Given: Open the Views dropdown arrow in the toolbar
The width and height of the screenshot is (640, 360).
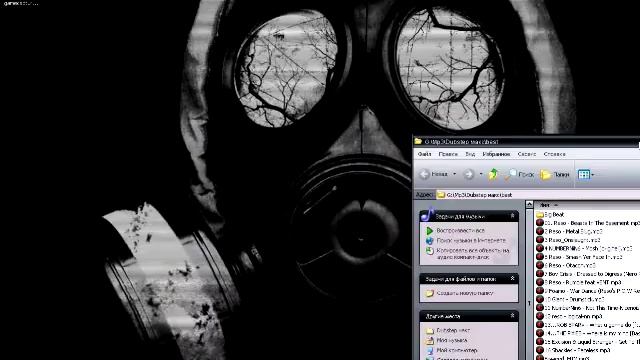Looking at the screenshot, I should [x=593, y=175].
